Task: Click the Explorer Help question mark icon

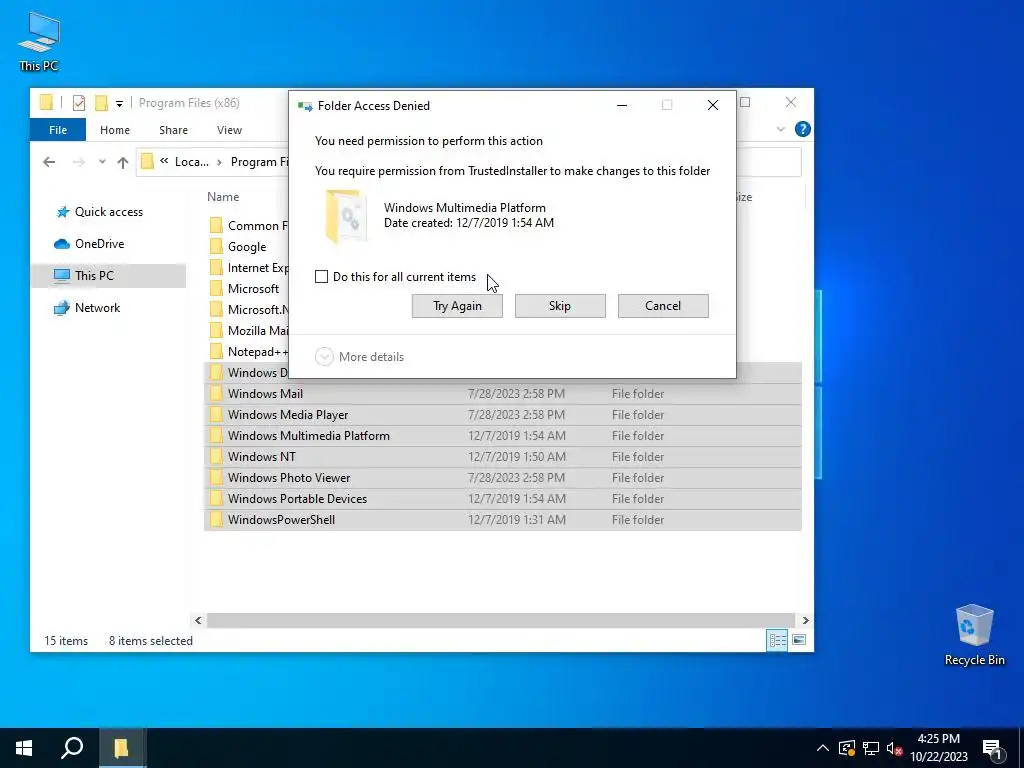Action: [x=803, y=129]
